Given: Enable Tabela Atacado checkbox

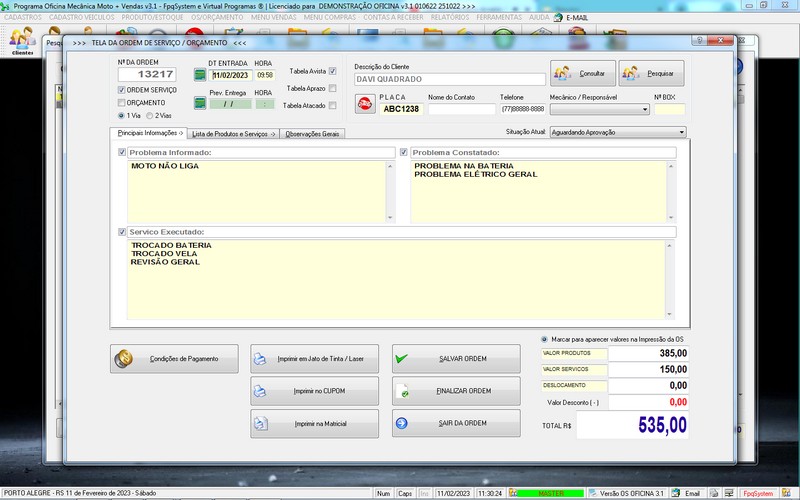Looking at the screenshot, I should coord(333,106).
